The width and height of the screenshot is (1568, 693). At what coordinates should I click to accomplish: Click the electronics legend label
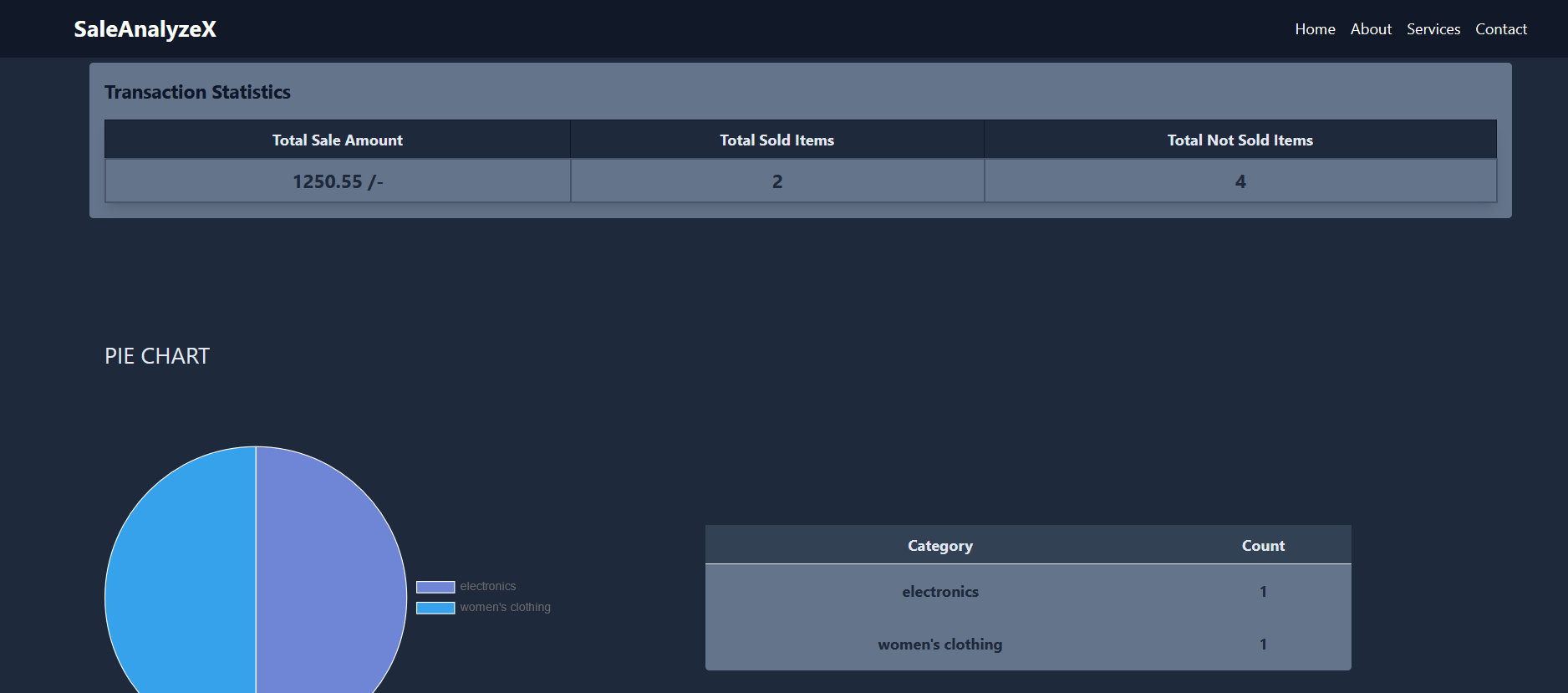click(x=488, y=586)
